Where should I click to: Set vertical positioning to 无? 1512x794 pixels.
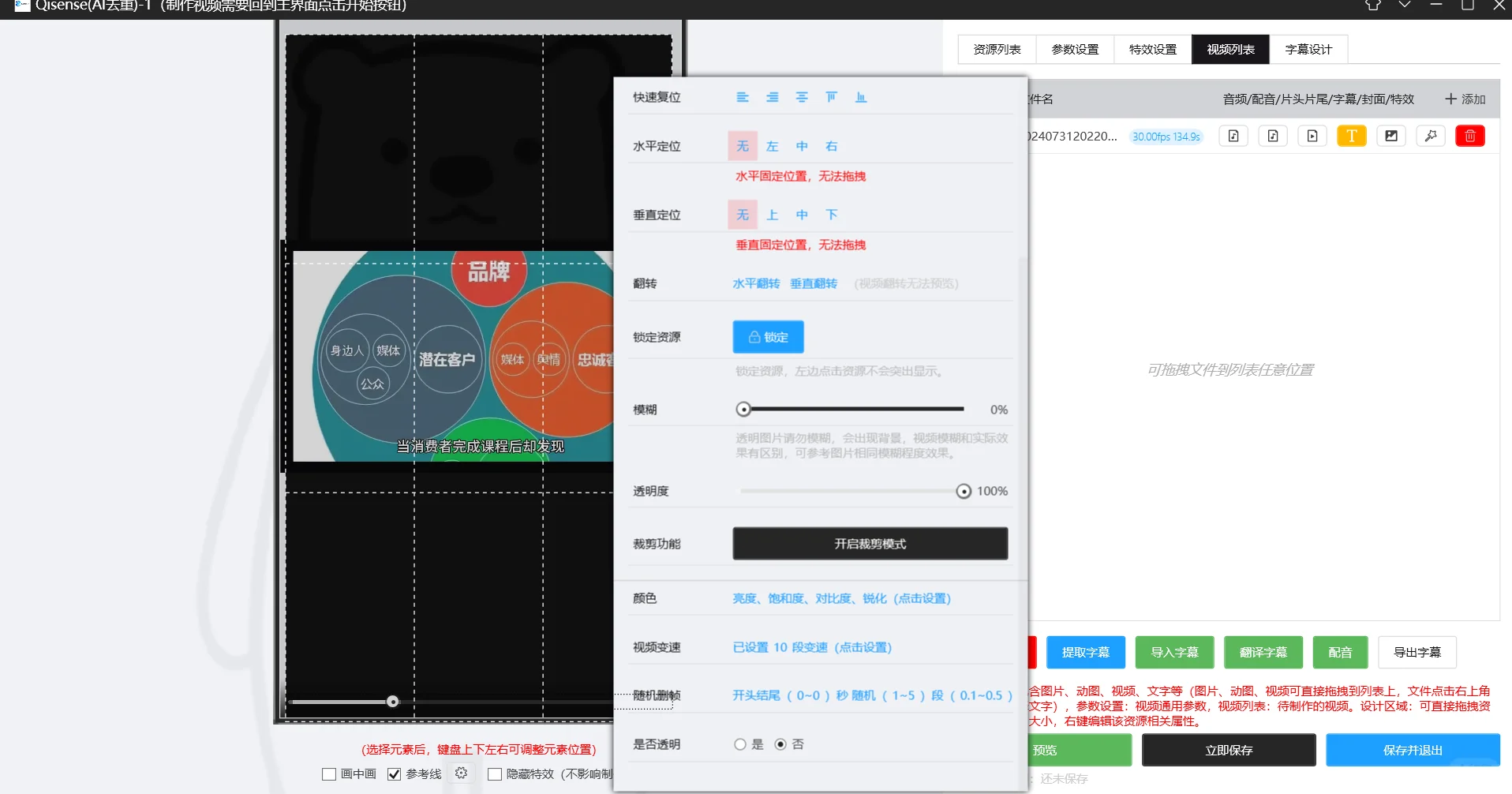(743, 215)
